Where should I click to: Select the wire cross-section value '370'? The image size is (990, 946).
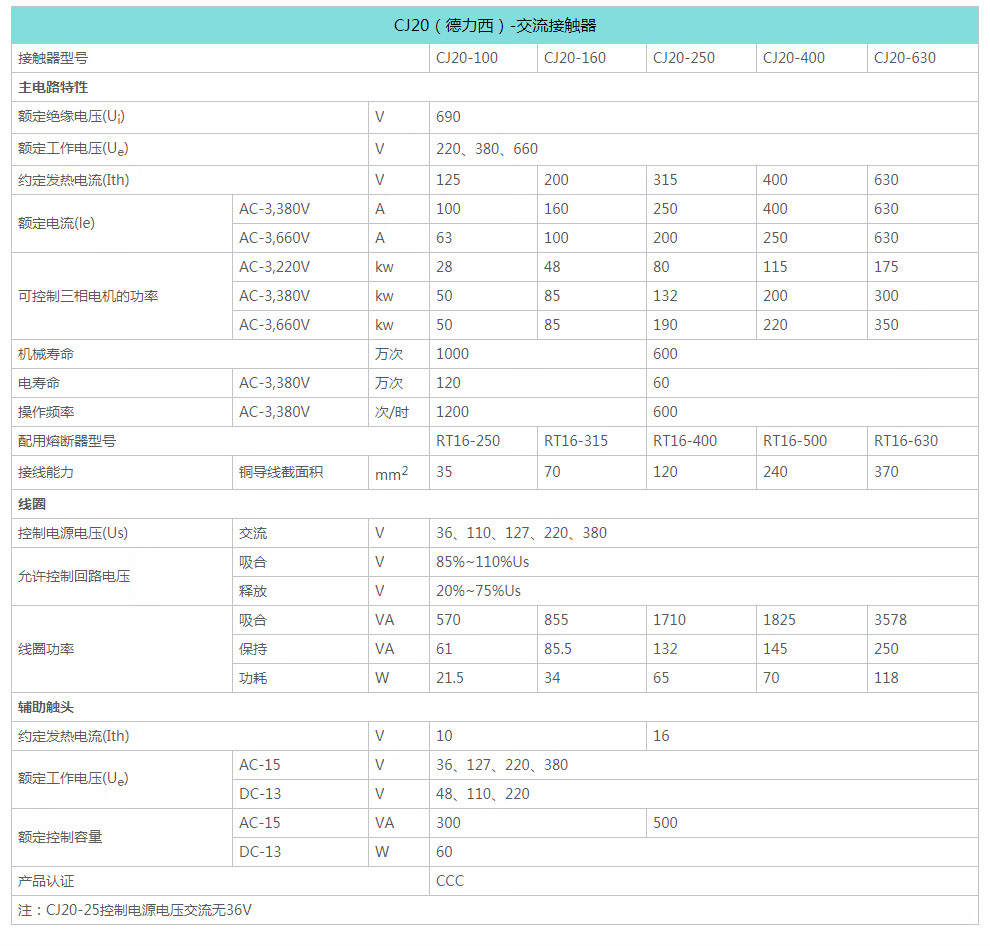coord(886,472)
